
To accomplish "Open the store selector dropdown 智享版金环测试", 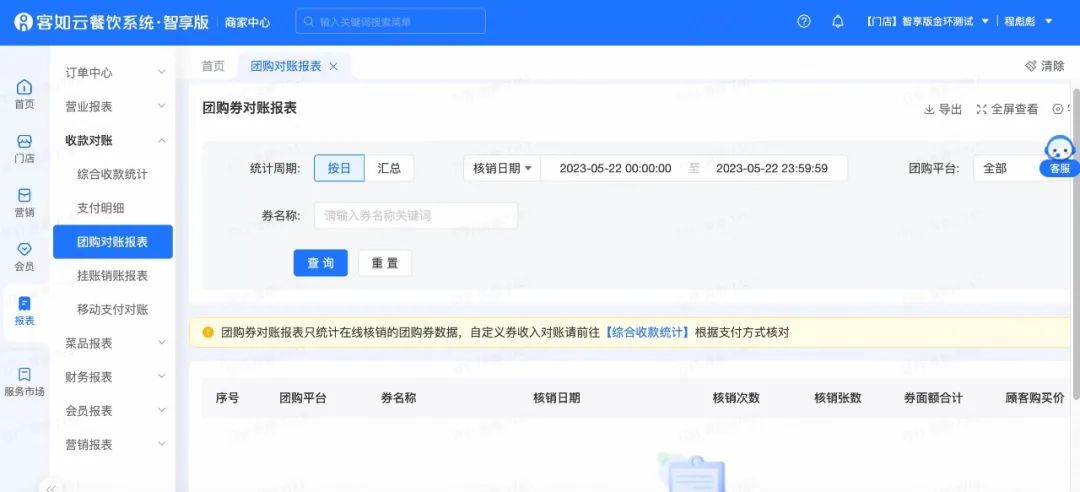I will [x=927, y=21].
